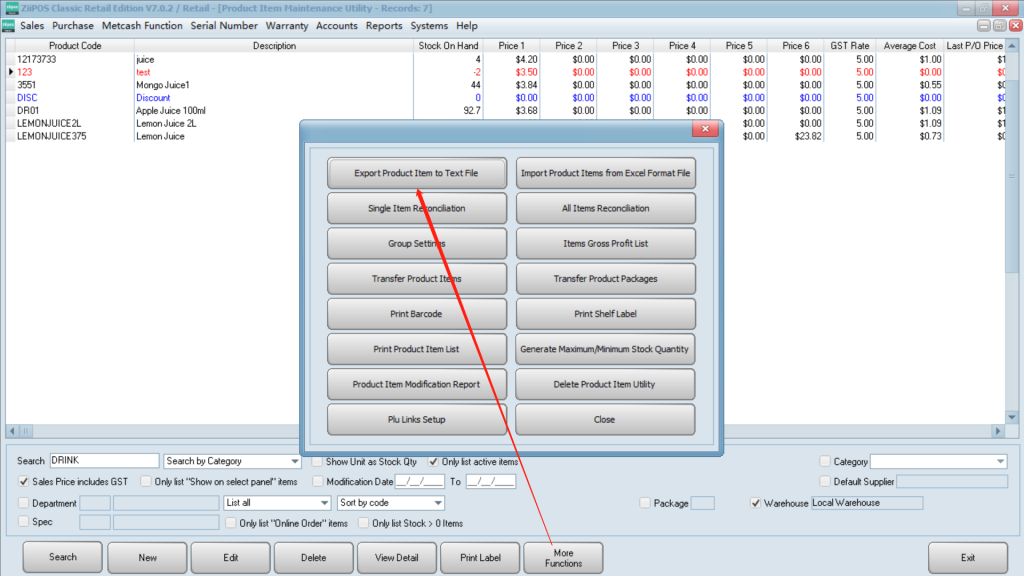Open the Metcash Function menu
The height and width of the screenshot is (576, 1024).
pos(142,26)
